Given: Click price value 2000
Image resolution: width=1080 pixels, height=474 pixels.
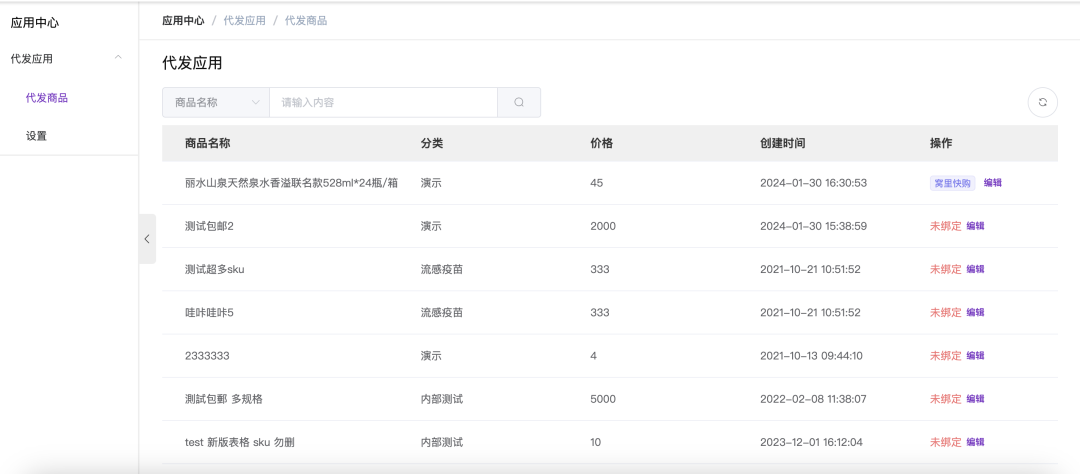Looking at the screenshot, I should point(603,226).
